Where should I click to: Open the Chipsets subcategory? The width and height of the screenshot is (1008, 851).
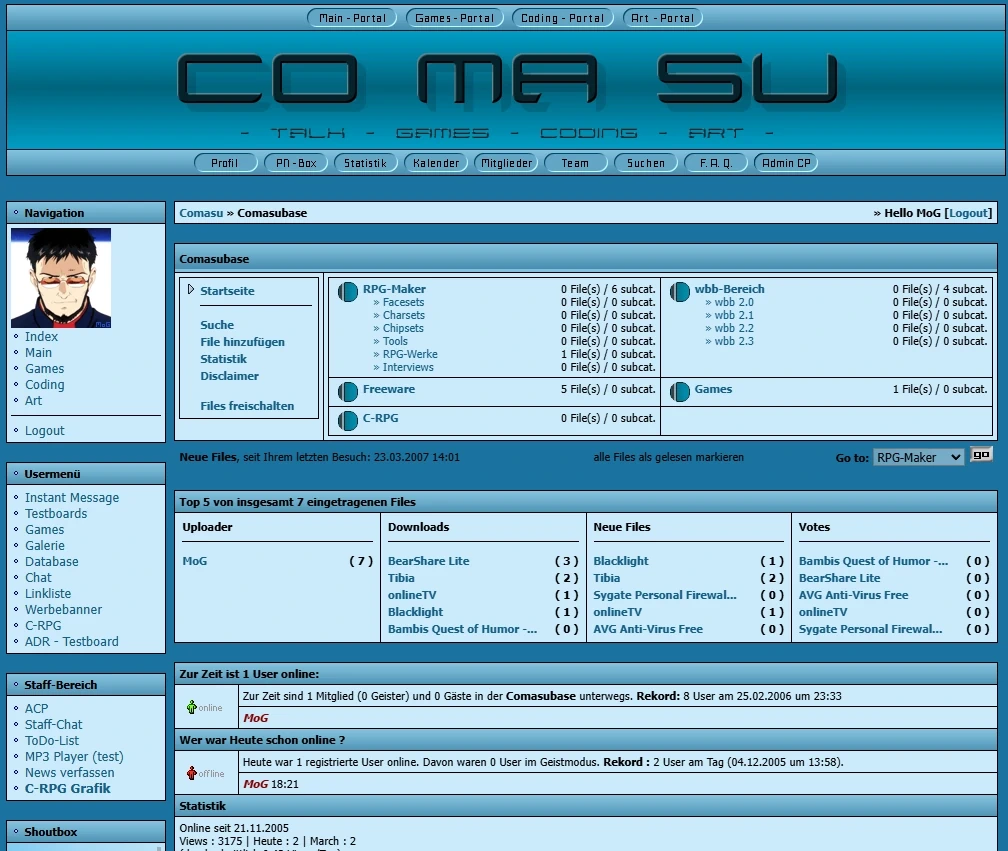click(x=403, y=328)
